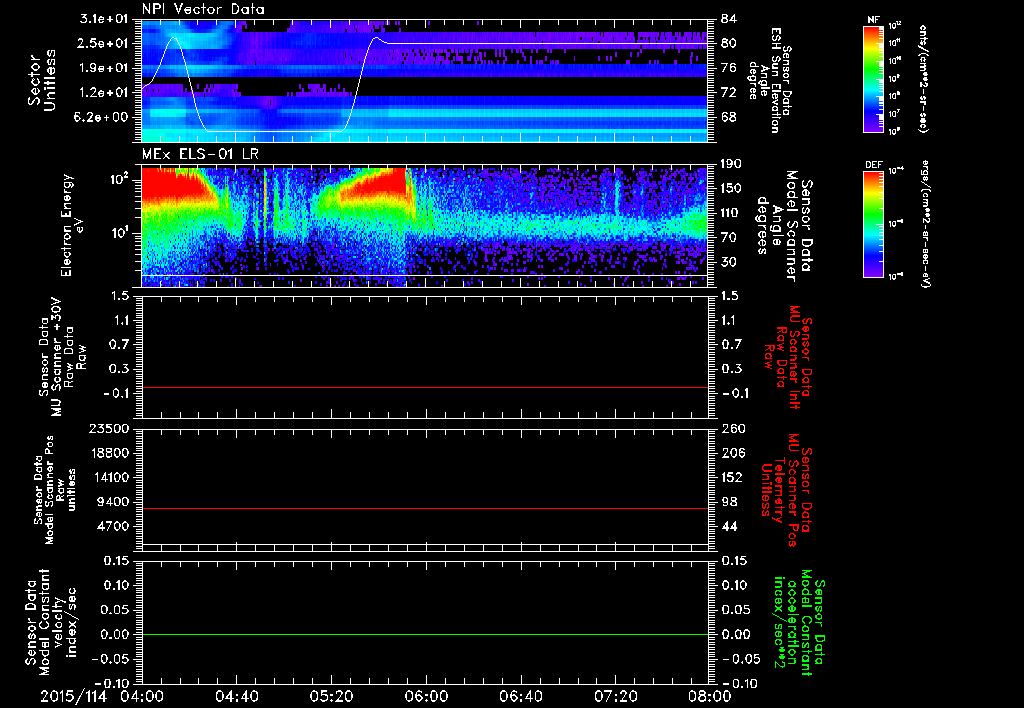Screen dimensions: 1024x708
Task: Click the MEx ELS-01 LR panel title
Action: click(x=200, y=155)
